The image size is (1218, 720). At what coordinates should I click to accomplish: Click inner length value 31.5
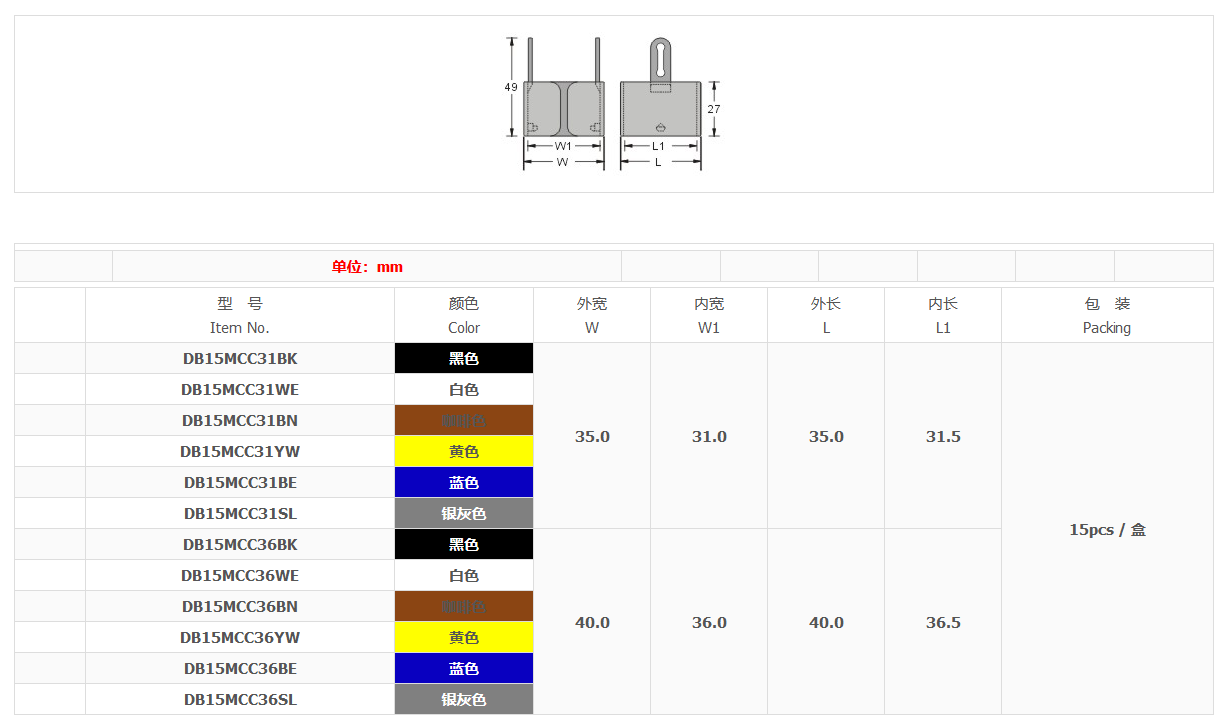coord(943,436)
